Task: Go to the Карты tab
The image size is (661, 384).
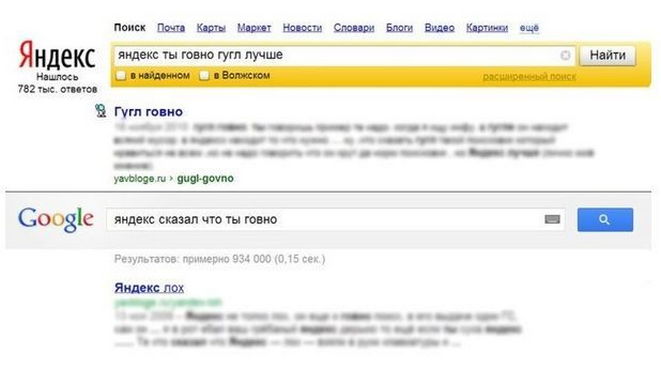Action: click(x=211, y=28)
